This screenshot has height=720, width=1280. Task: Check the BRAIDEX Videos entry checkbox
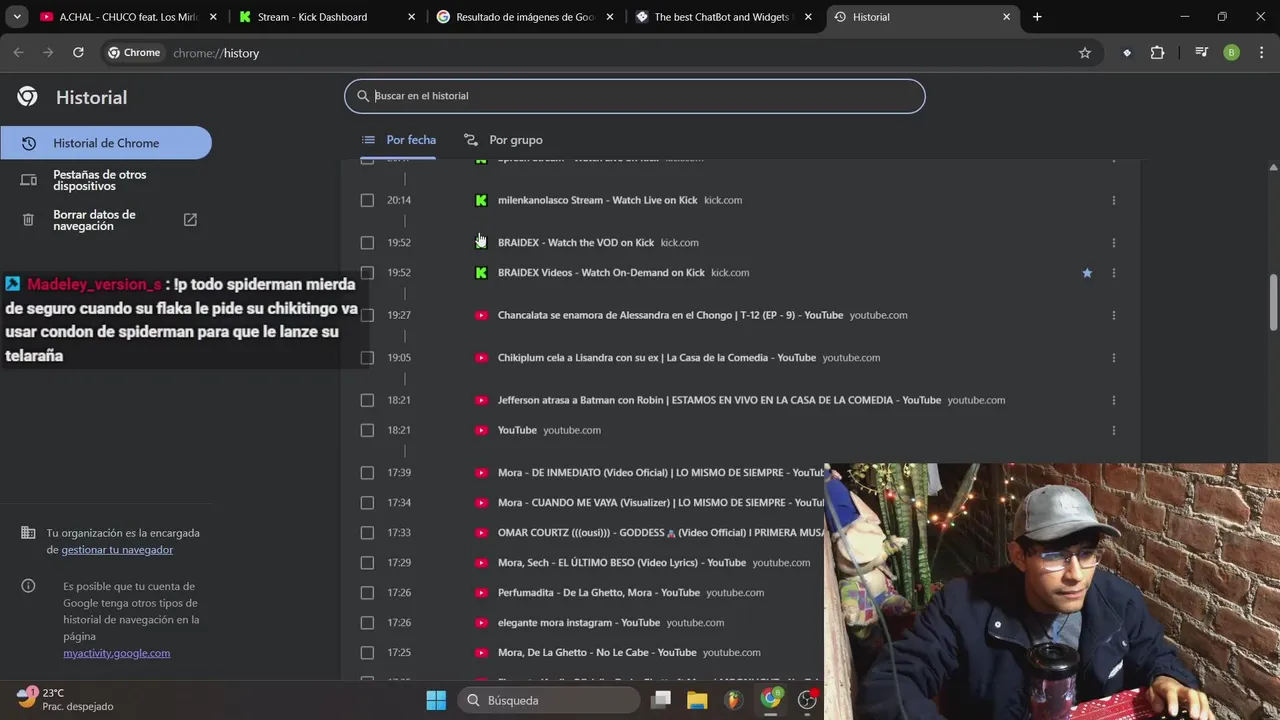(367, 272)
